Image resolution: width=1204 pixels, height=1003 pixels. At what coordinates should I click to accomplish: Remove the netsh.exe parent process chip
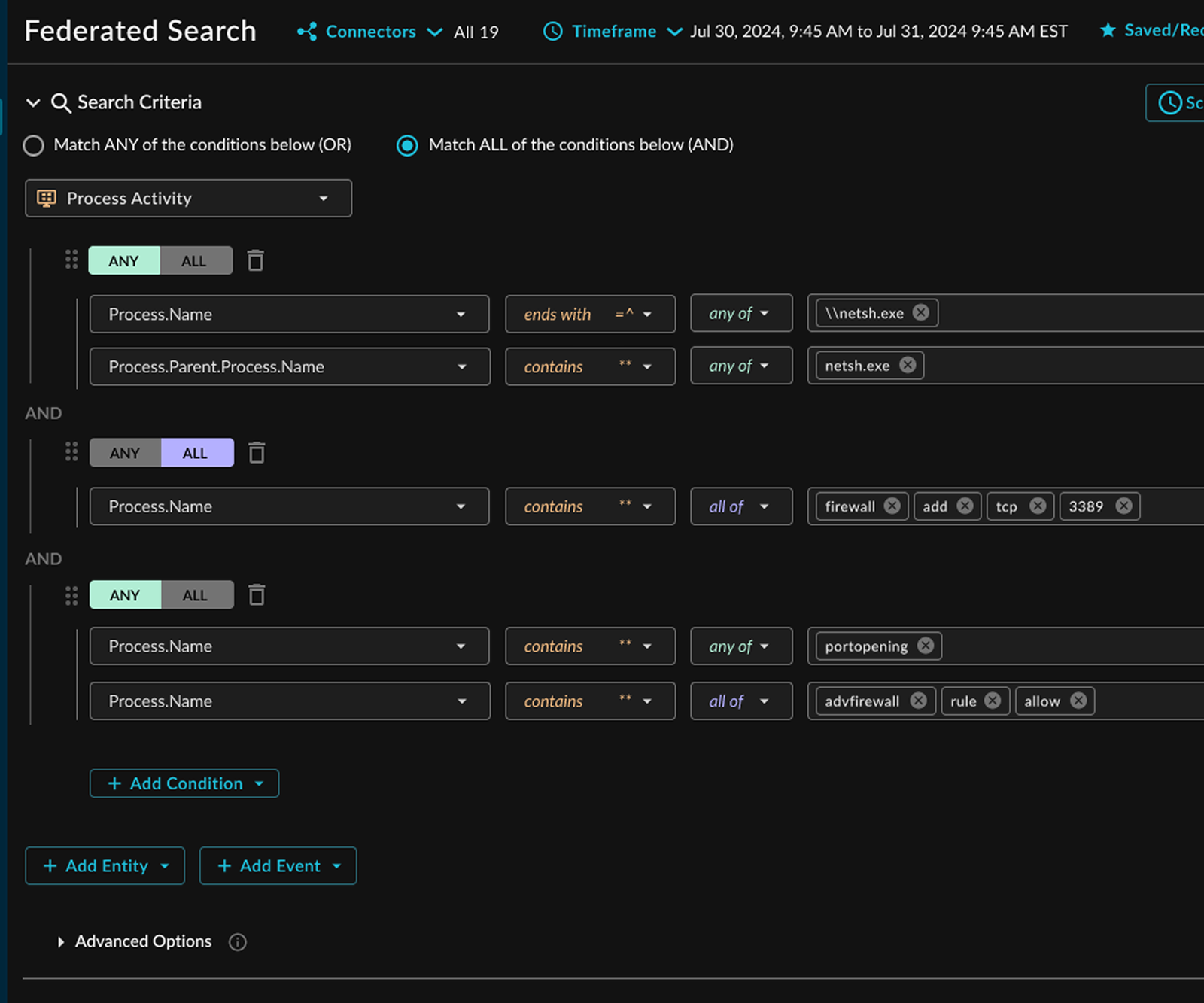coord(908,365)
